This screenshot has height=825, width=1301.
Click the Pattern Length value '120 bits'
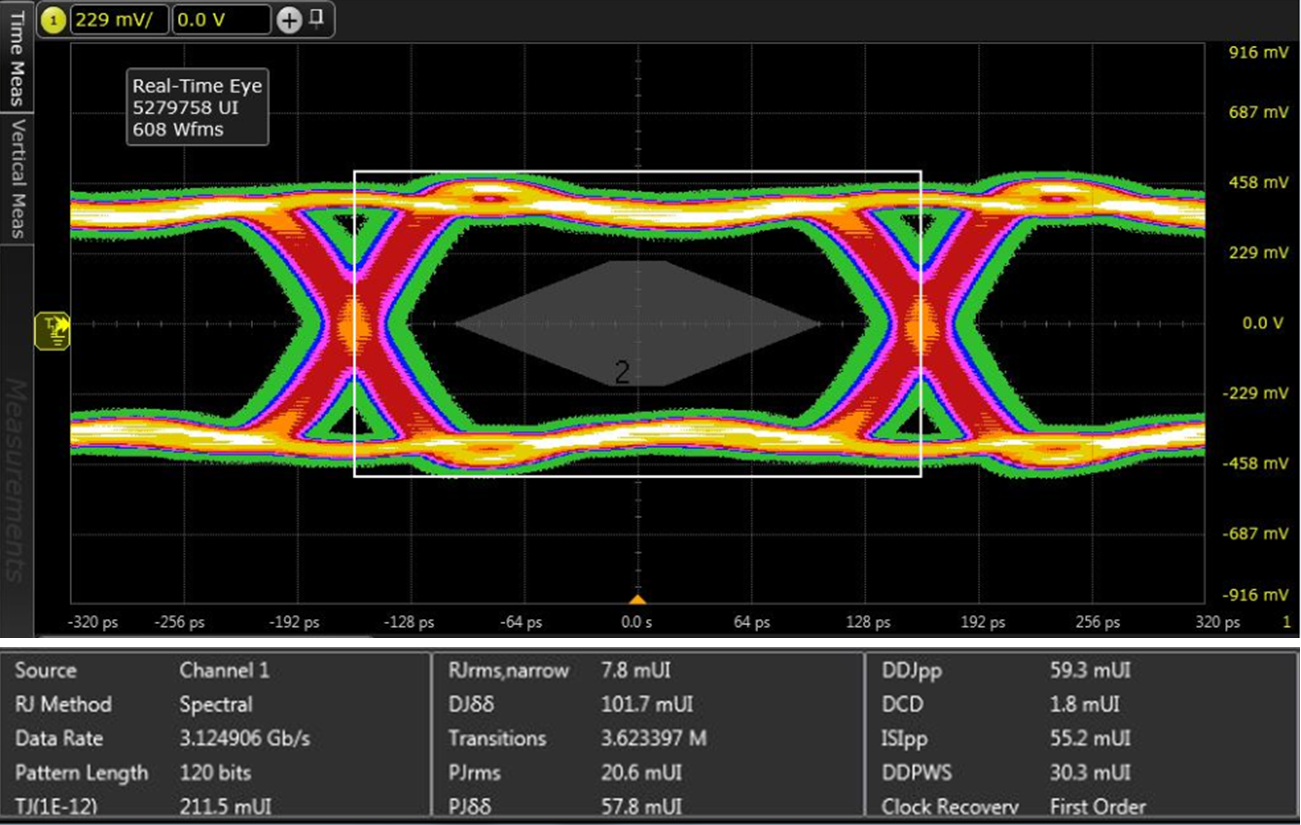[215, 772]
